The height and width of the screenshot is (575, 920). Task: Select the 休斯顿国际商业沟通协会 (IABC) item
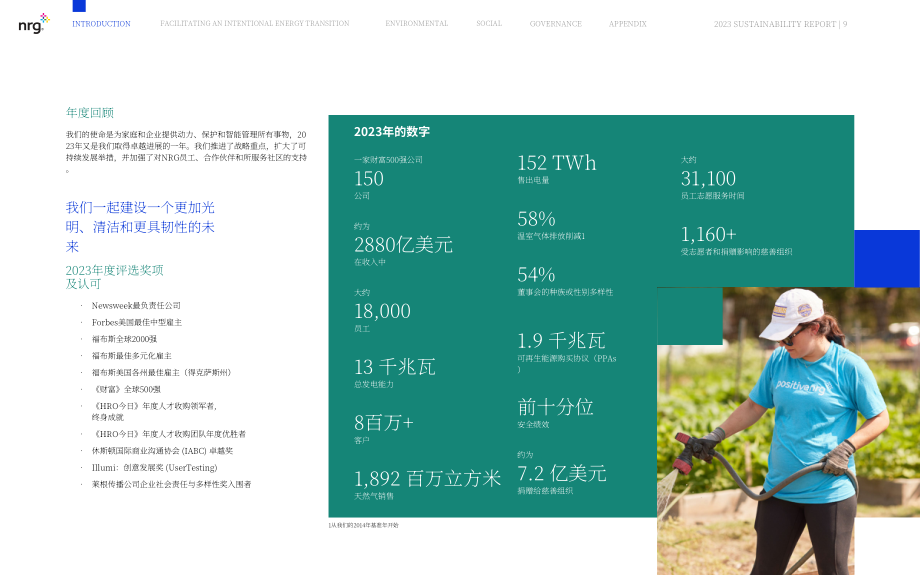point(163,451)
